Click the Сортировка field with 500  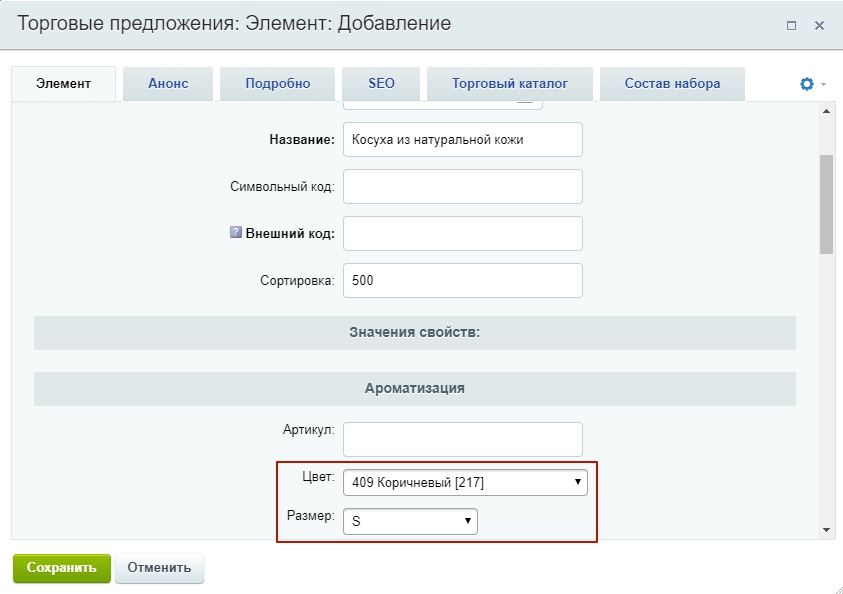(x=463, y=281)
